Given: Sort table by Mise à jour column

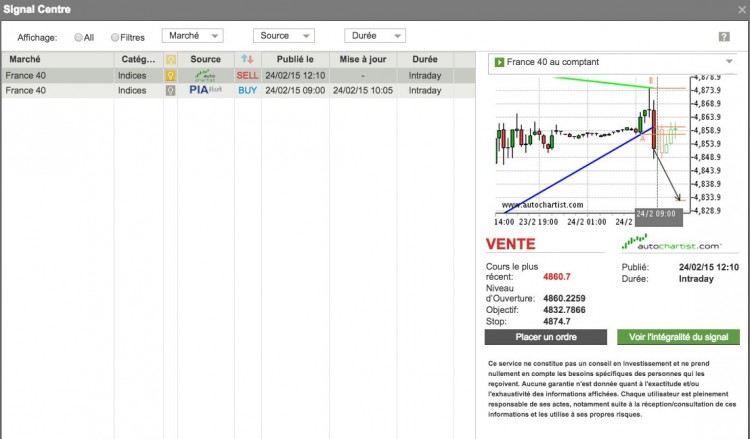Looking at the screenshot, I should 363,59.
